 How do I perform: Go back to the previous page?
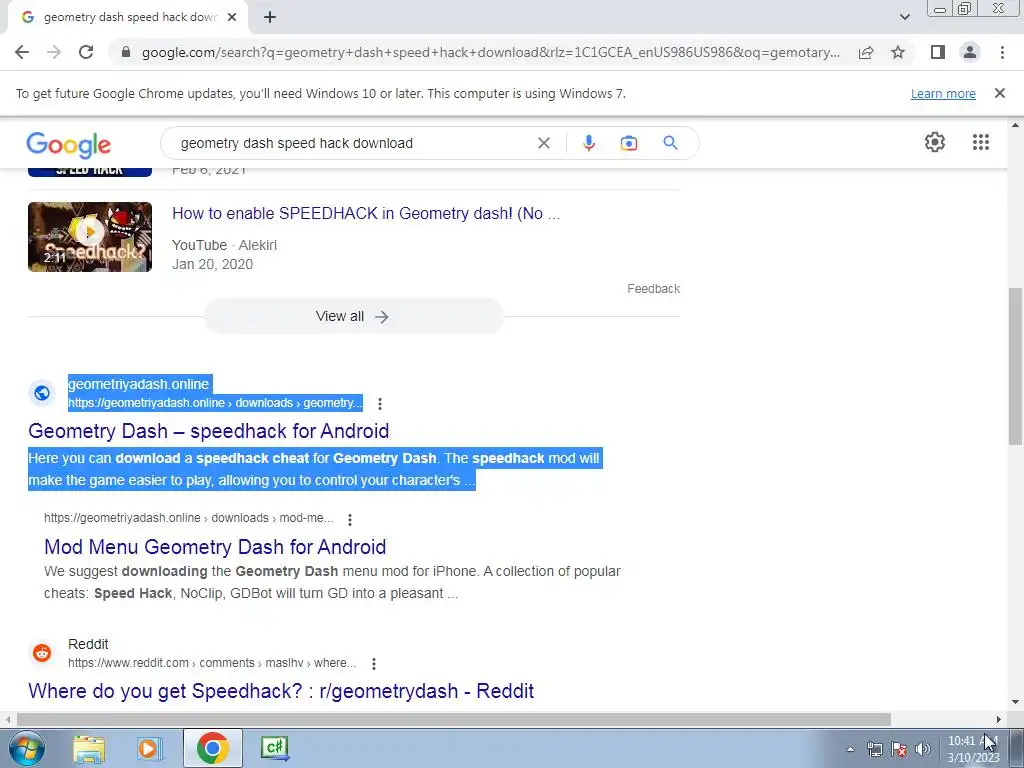pos(22,52)
